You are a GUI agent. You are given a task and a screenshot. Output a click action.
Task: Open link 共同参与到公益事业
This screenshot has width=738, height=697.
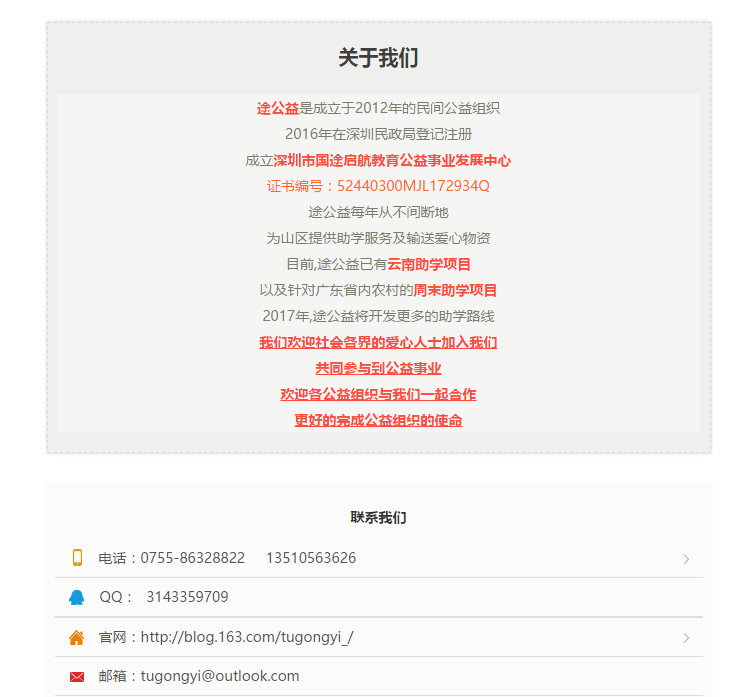pyautogui.click(x=378, y=368)
